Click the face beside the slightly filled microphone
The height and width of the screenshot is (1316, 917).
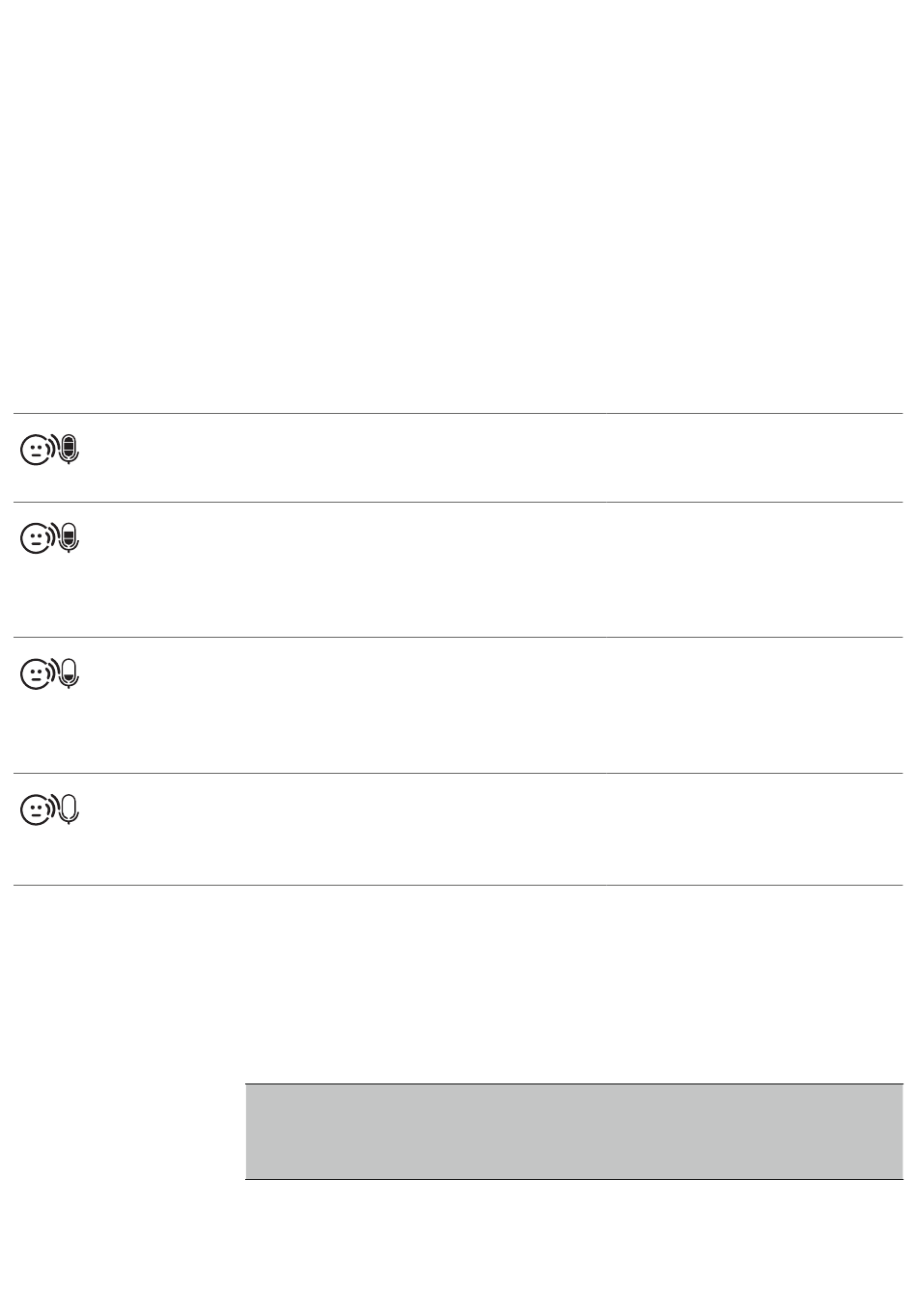coord(35,673)
